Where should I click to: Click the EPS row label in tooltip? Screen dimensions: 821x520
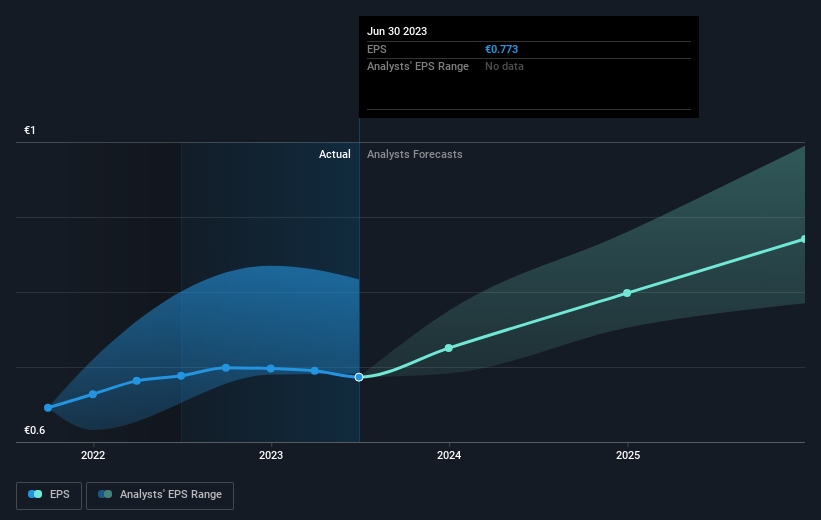click(376, 49)
